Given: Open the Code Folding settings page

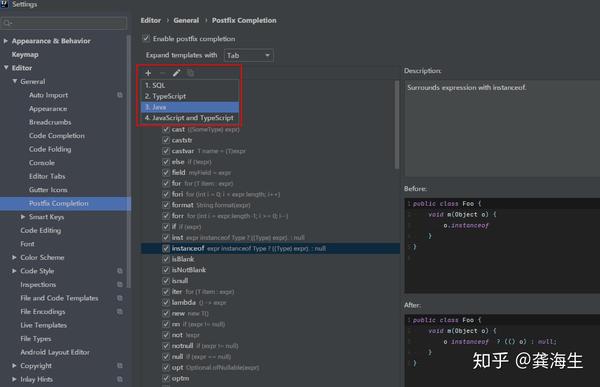Looking at the screenshot, I should (50, 149).
